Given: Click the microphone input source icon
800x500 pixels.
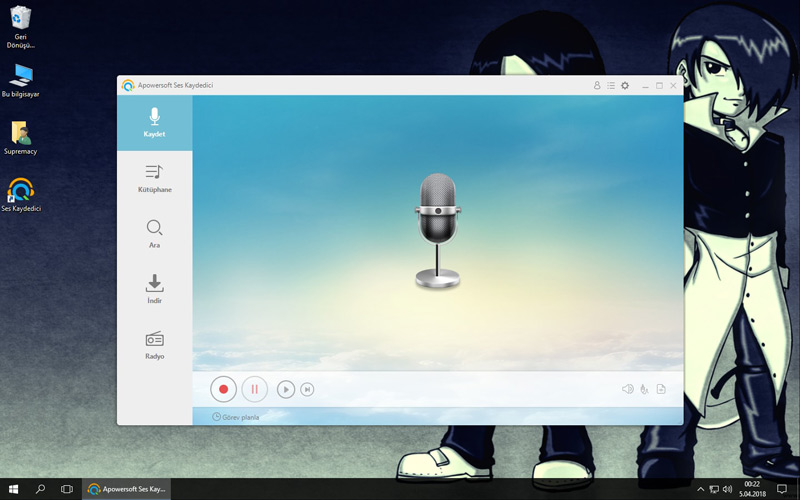Looking at the screenshot, I should [x=644, y=389].
